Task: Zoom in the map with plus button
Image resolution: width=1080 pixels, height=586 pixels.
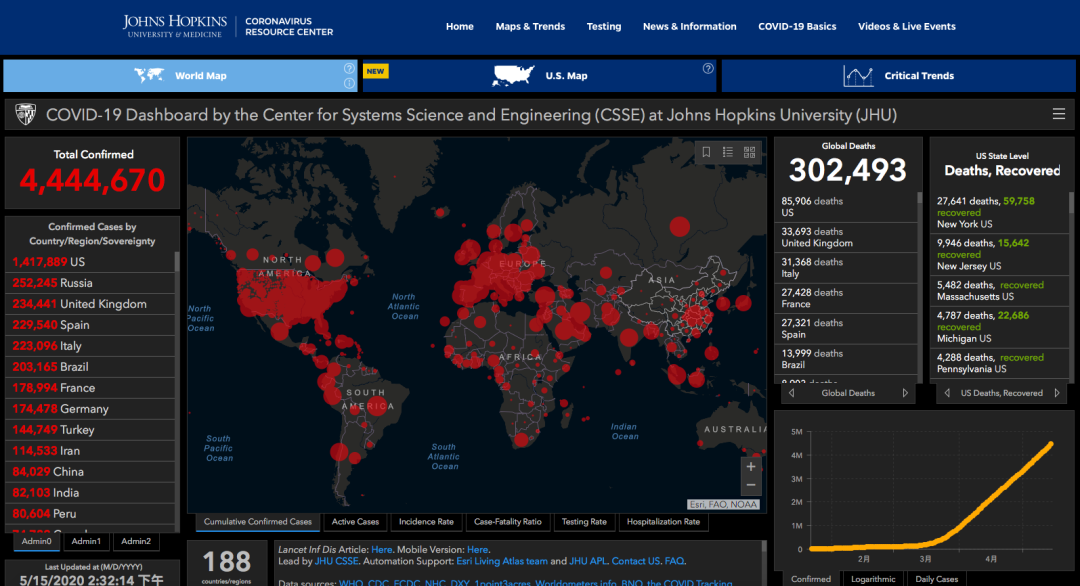Action: pos(751,467)
